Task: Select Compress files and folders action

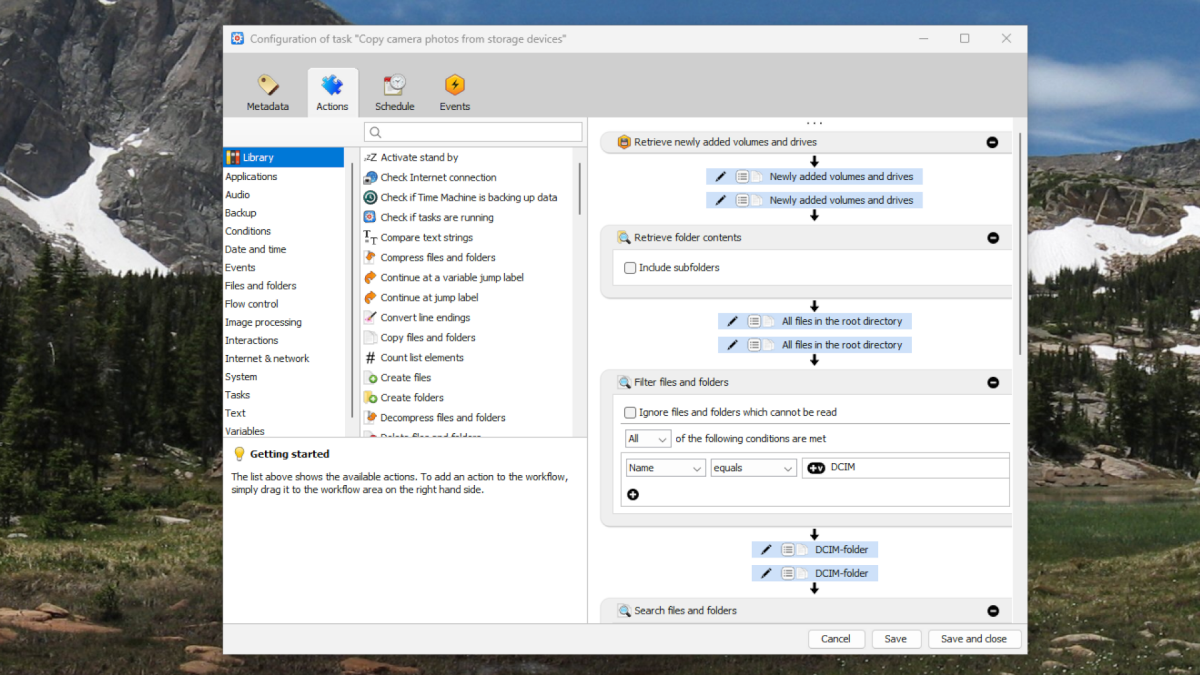Action: 437,257
